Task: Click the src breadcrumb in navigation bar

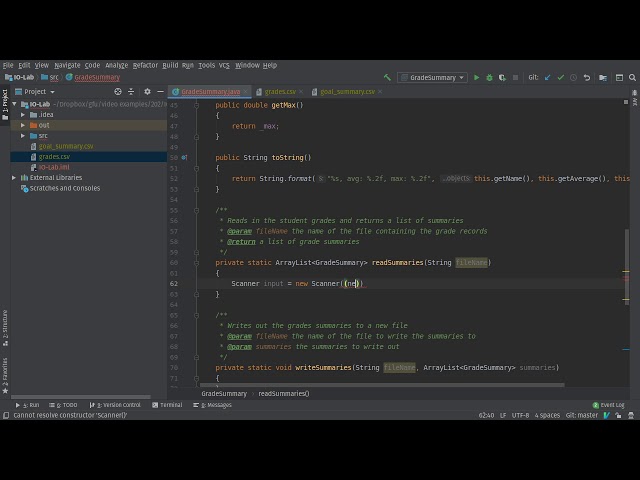Action: tap(53, 77)
